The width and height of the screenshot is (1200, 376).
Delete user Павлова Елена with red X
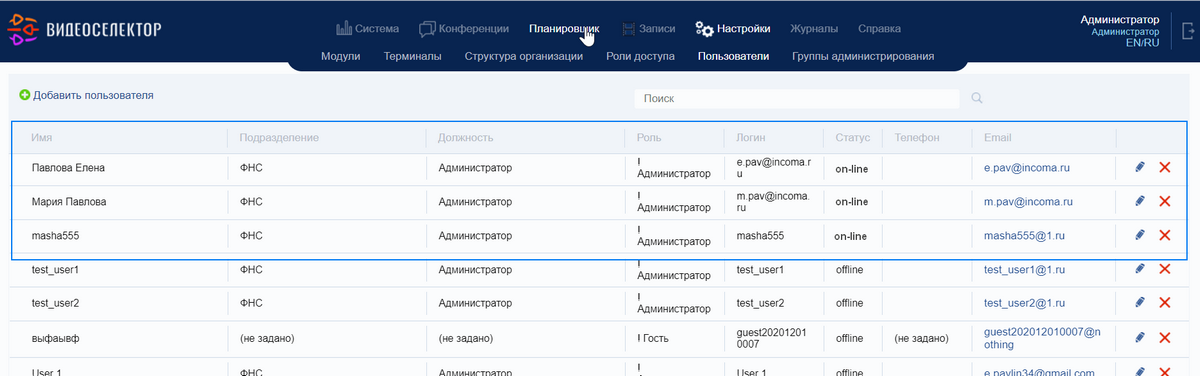[1165, 168]
